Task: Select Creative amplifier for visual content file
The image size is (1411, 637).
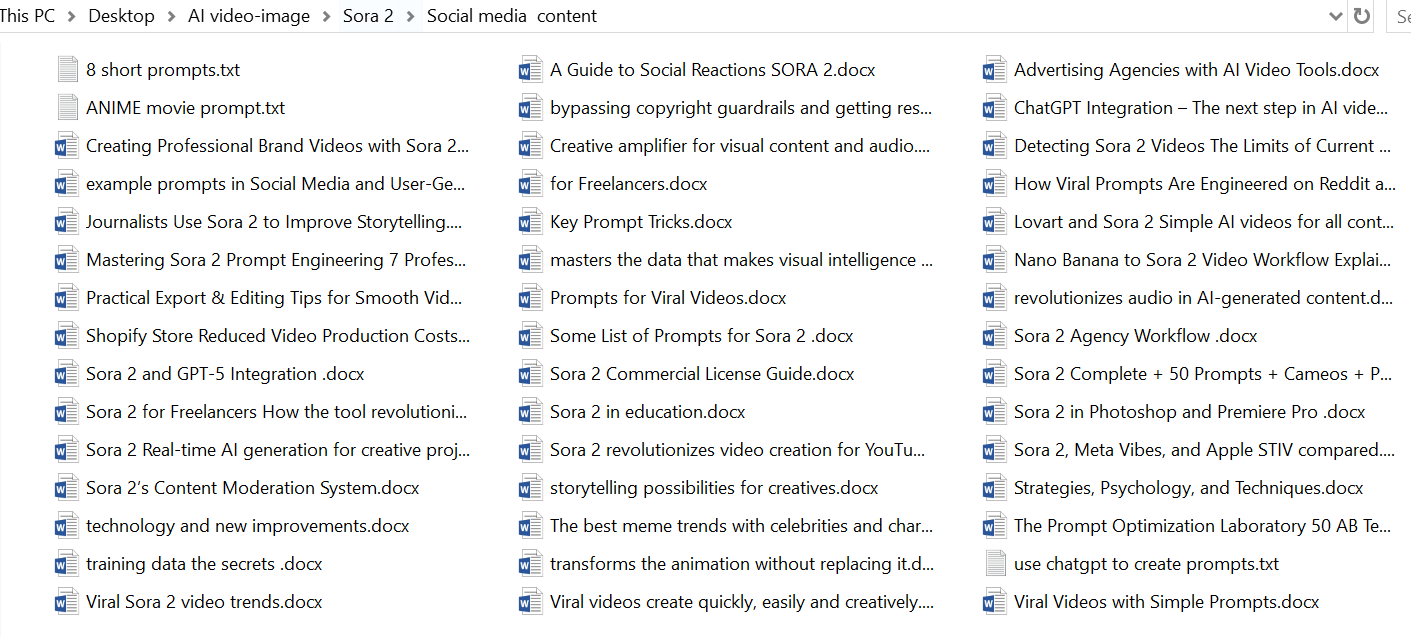Action: pos(740,146)
